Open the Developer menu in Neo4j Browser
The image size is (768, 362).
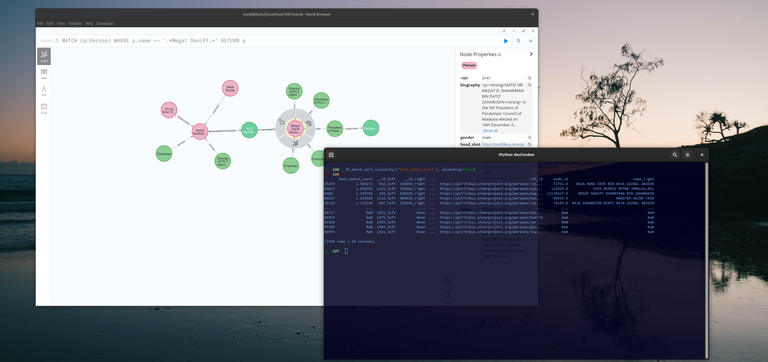pyautogui.click(x=105, y=24)
